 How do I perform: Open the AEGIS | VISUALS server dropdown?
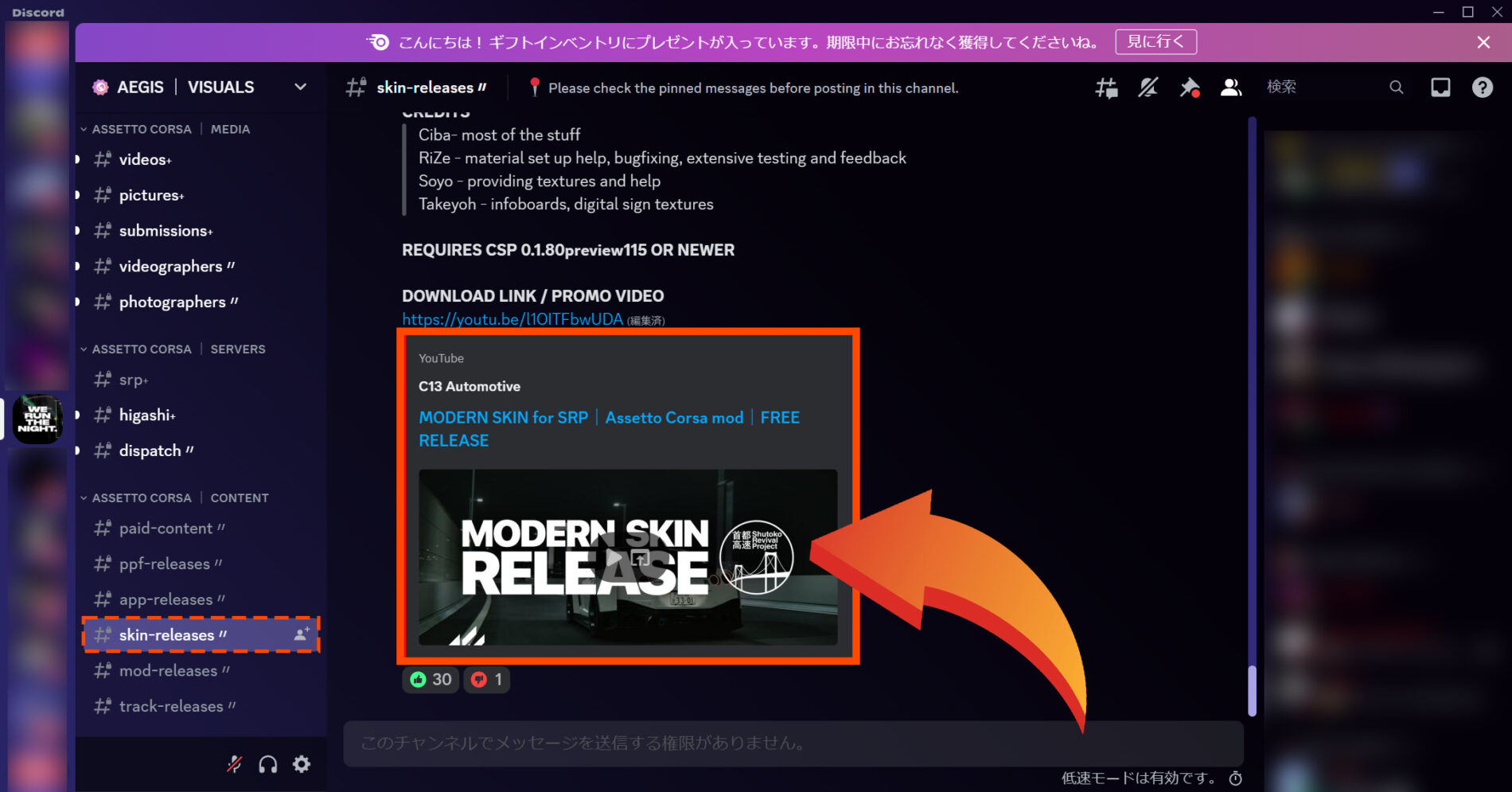300,87
